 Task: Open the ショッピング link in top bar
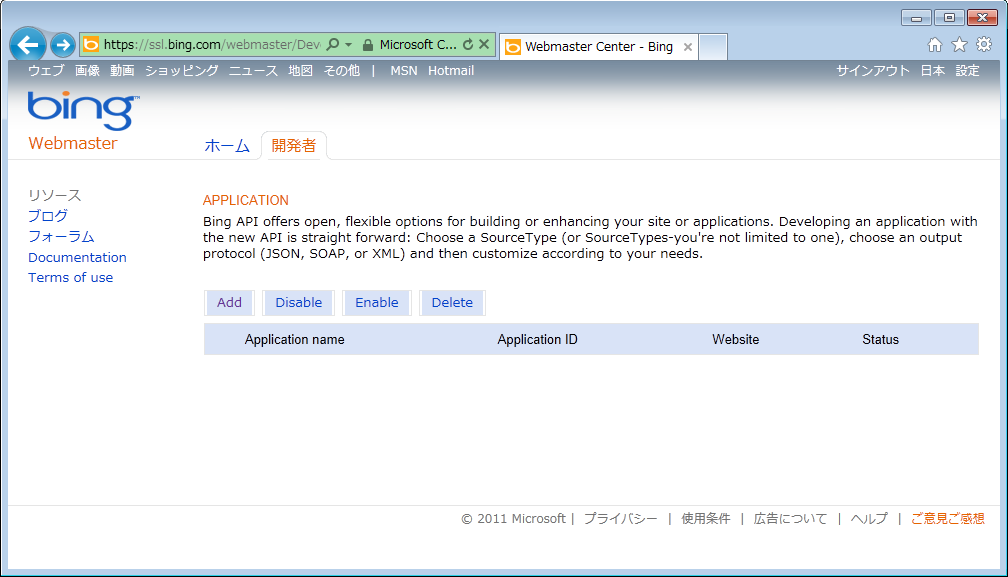click(182, 71)
